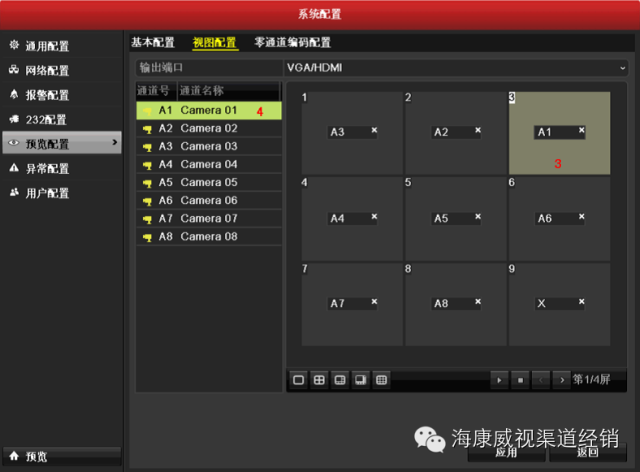Click 应用 apply button

(506, 452)
